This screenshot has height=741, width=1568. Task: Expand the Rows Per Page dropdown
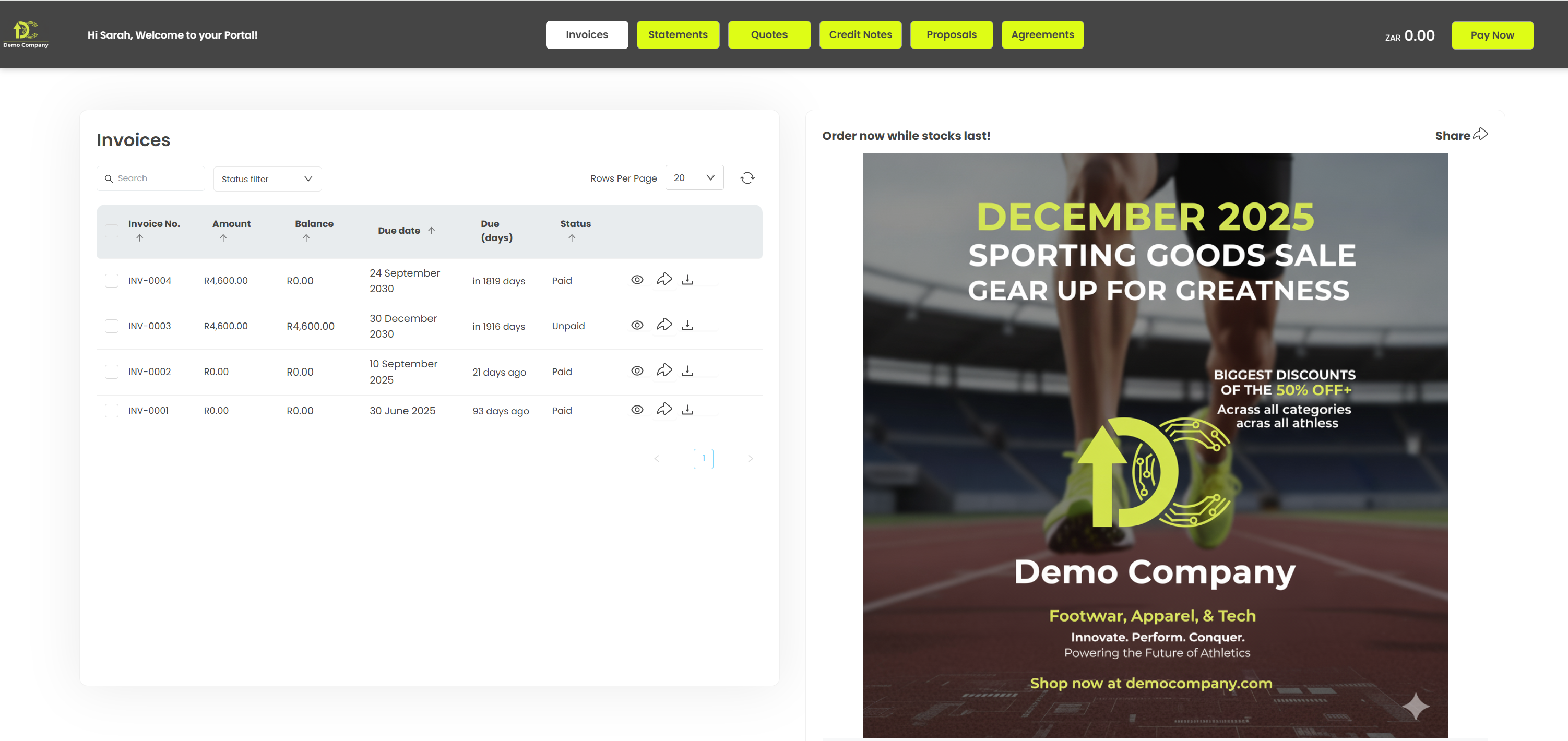(694, 177)
